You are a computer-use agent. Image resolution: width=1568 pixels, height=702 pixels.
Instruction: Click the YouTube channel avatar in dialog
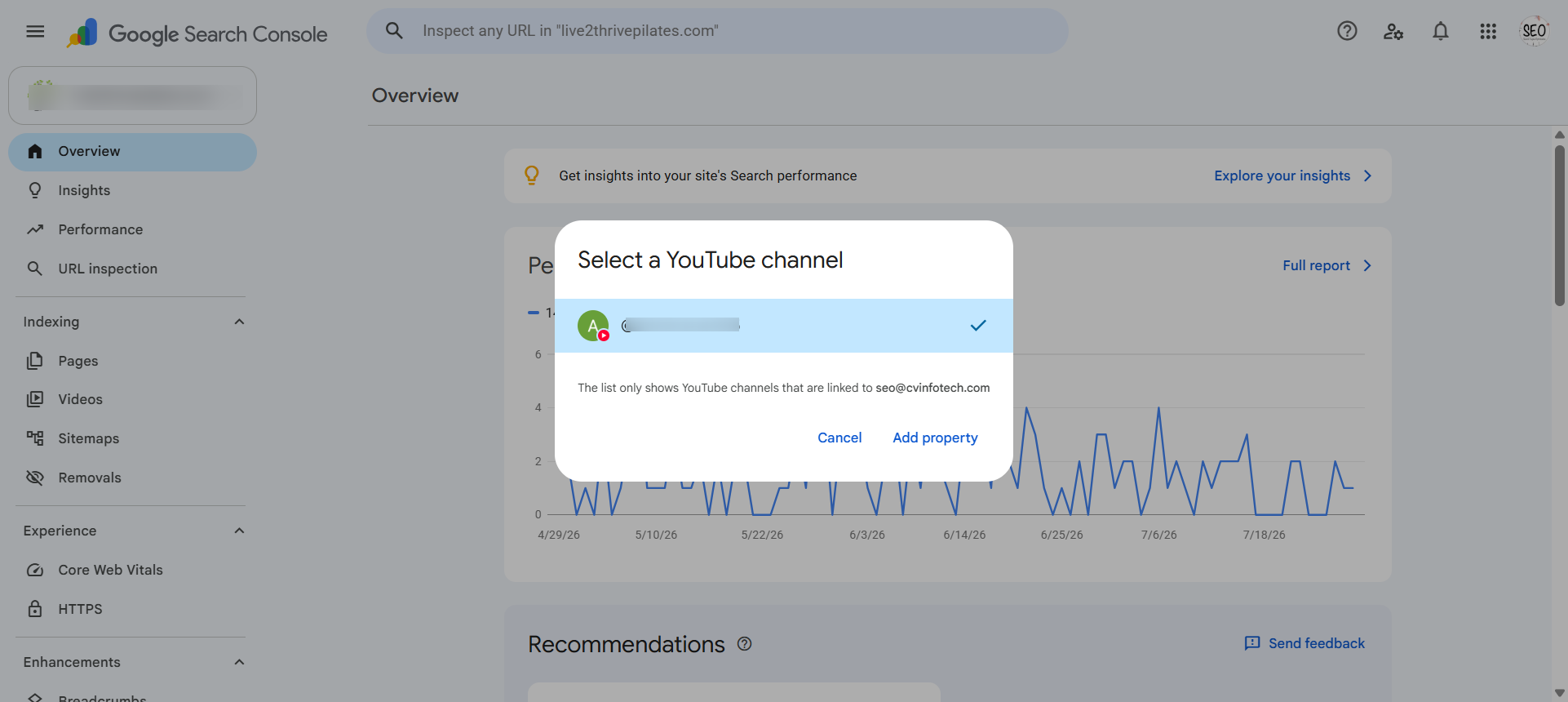pyautogui.click(x=593, y=326)
